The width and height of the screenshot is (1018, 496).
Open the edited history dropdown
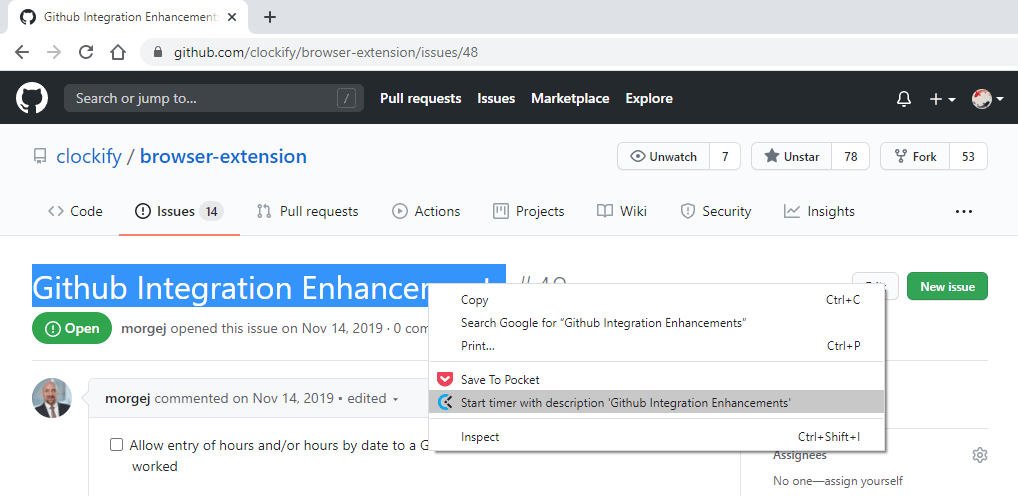tap(373, 399)
